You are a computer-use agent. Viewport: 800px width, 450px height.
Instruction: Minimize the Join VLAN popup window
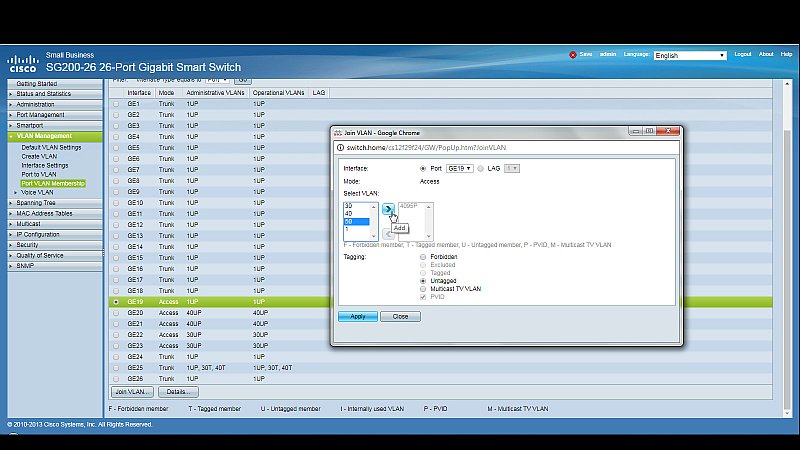(x=634, y=130)
